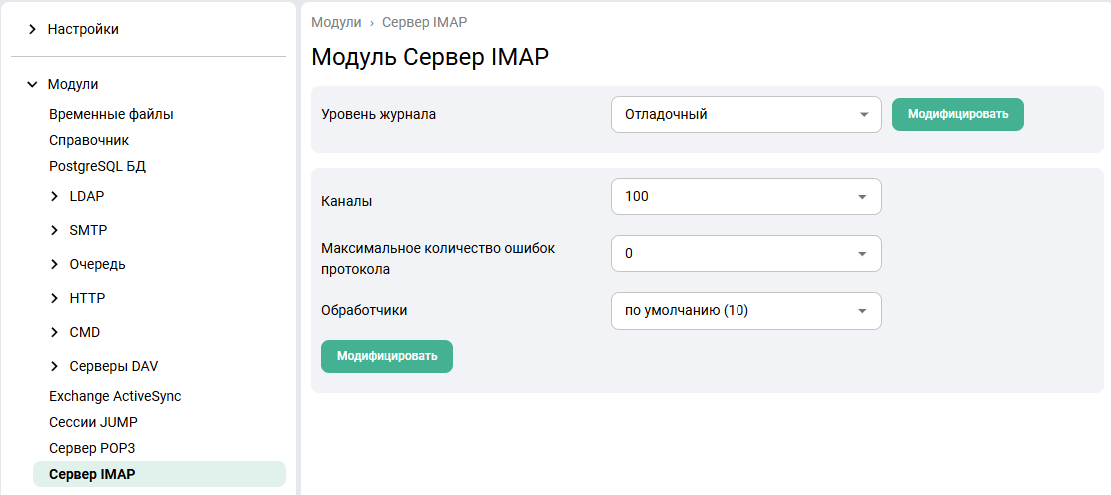Click Модифицировать button below Обработчики
This screenshot has width=1111, height=495.
[386, 356]
